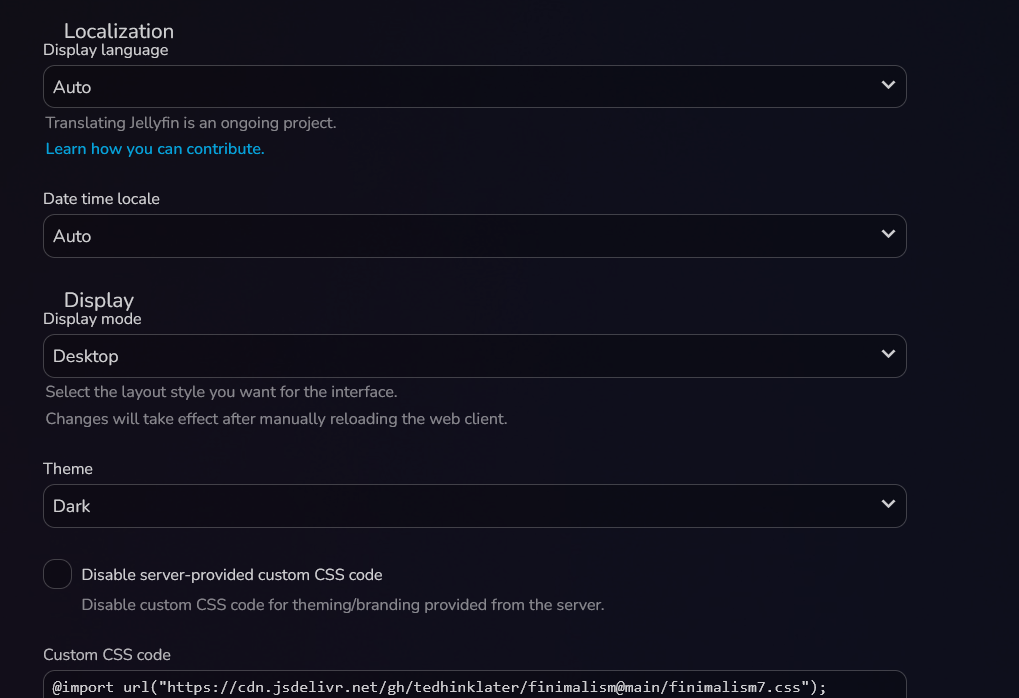Click the 'Disable server-provided custom CSS code' label text
Screen dimensions: 1019x698
coord(232,575)
